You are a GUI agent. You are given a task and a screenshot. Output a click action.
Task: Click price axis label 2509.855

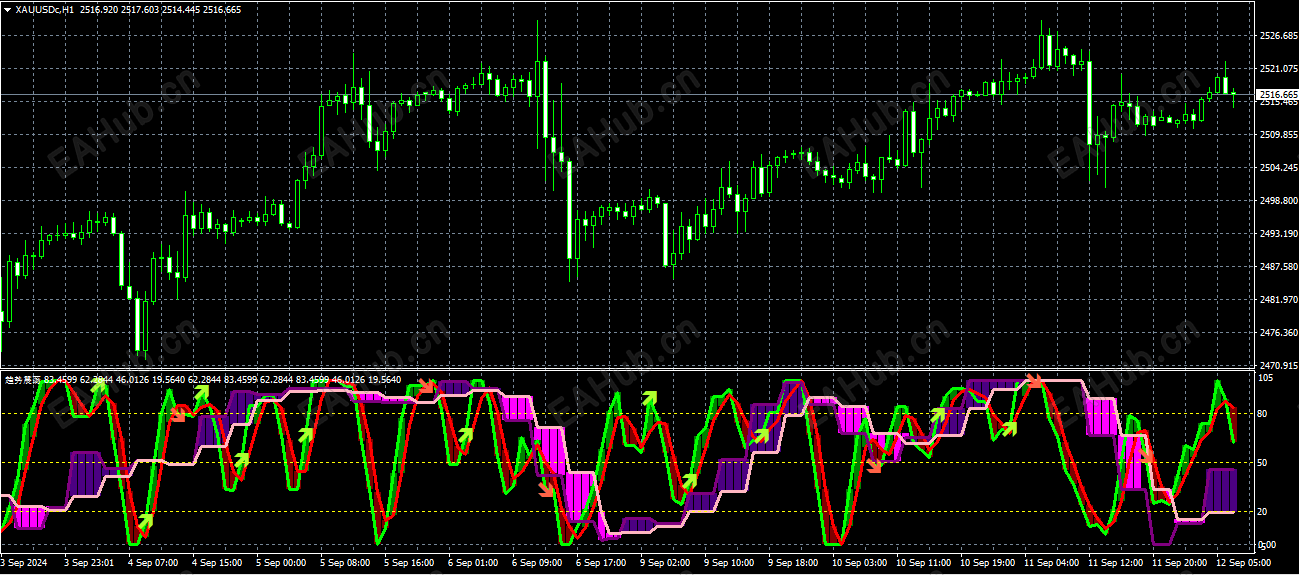click(1277, 135)
